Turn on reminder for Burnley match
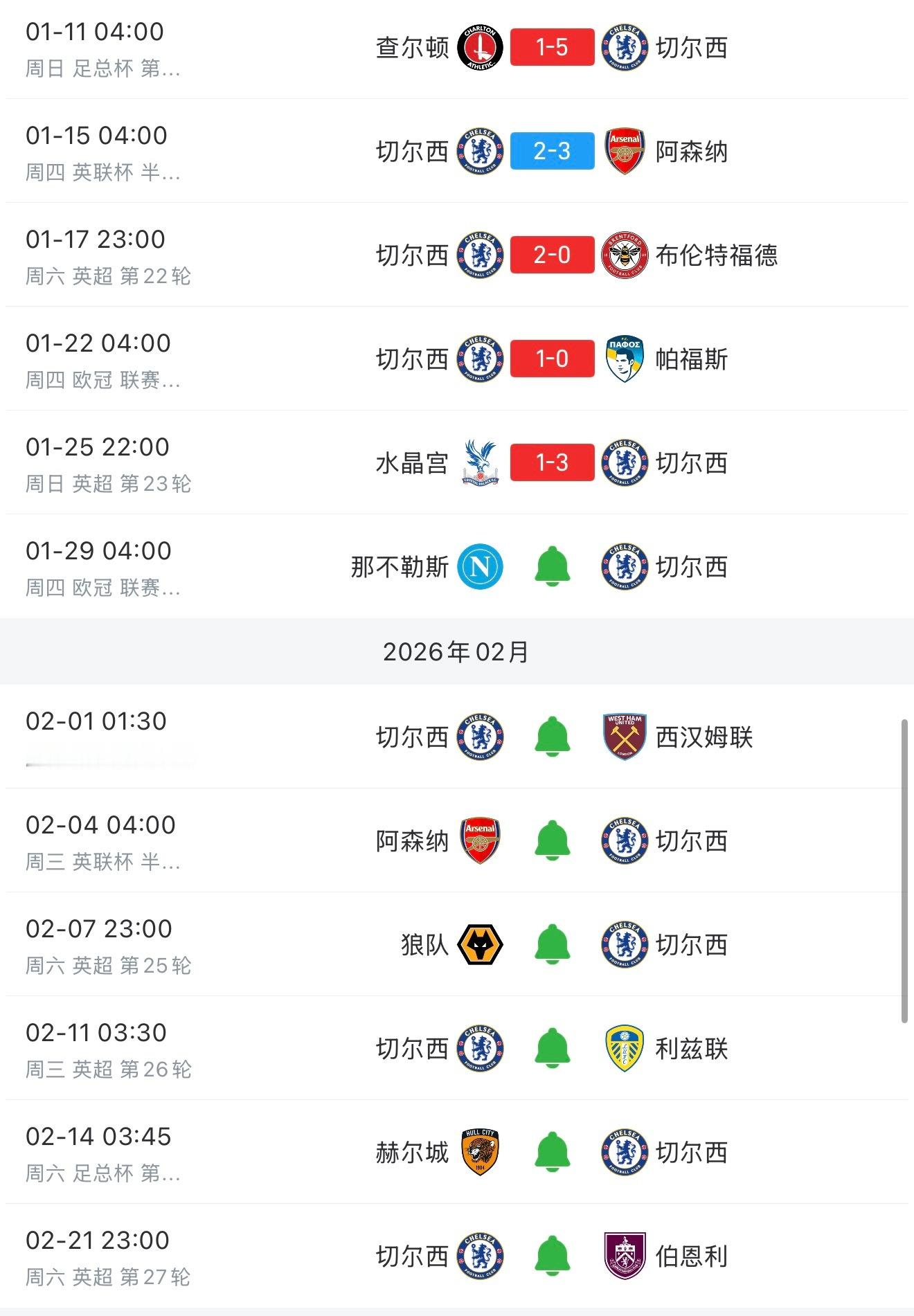The image size is (914, 1316). tap(553, 1256)
